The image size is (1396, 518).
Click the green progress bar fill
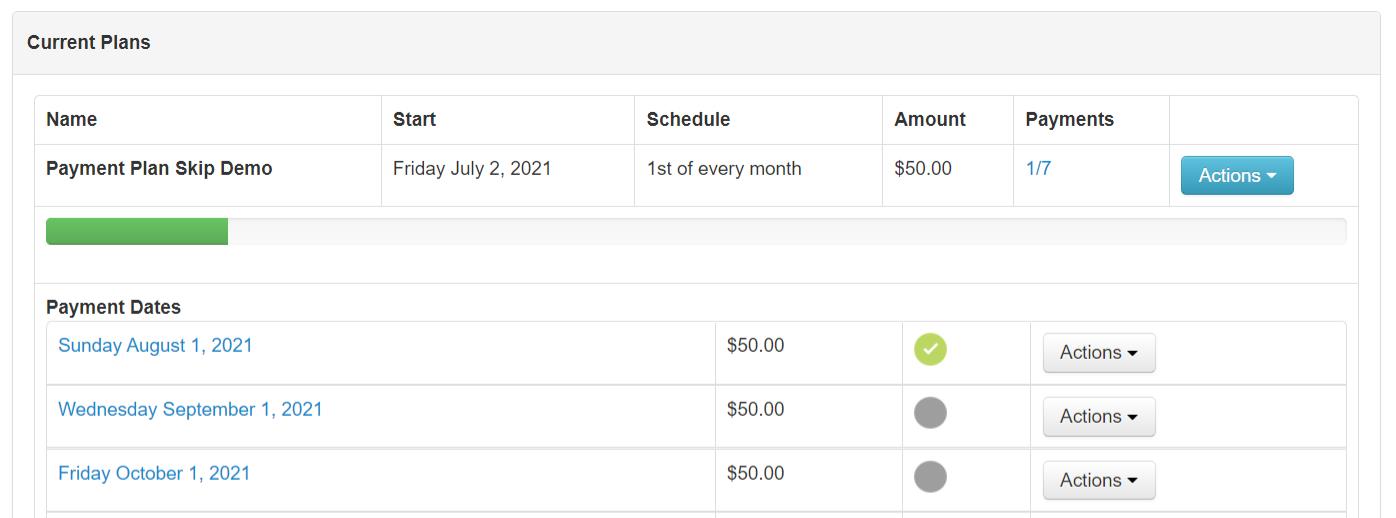(137, 231)
